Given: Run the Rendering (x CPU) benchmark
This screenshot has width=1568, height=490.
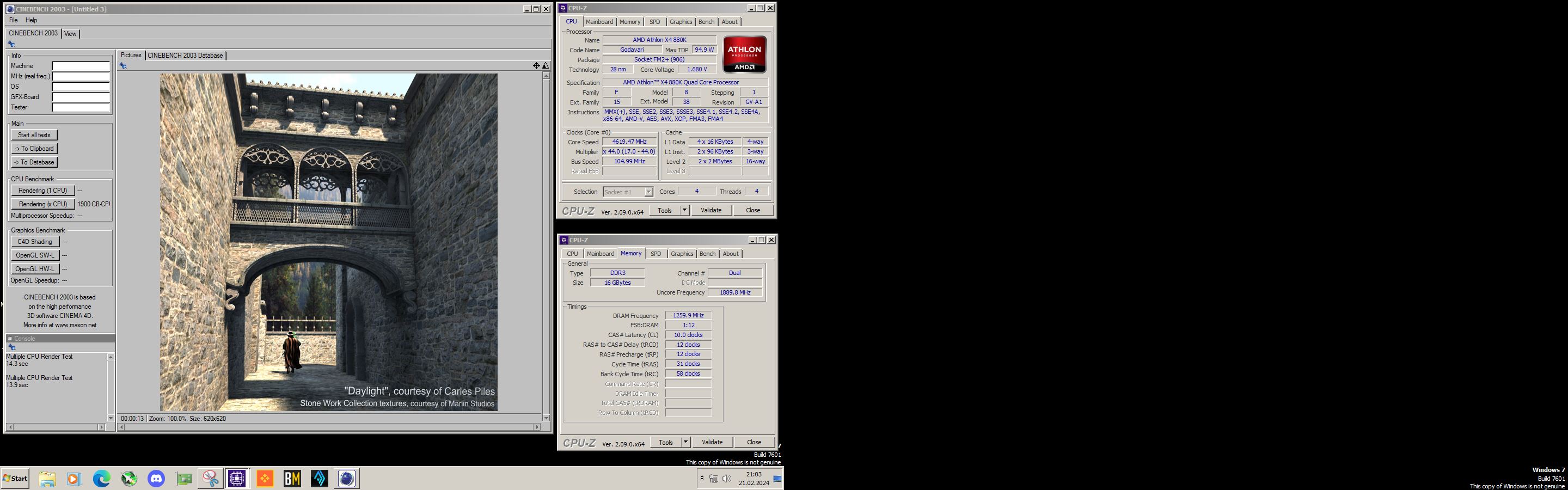Looking at the screenshot, I should (x=42, y=204).
